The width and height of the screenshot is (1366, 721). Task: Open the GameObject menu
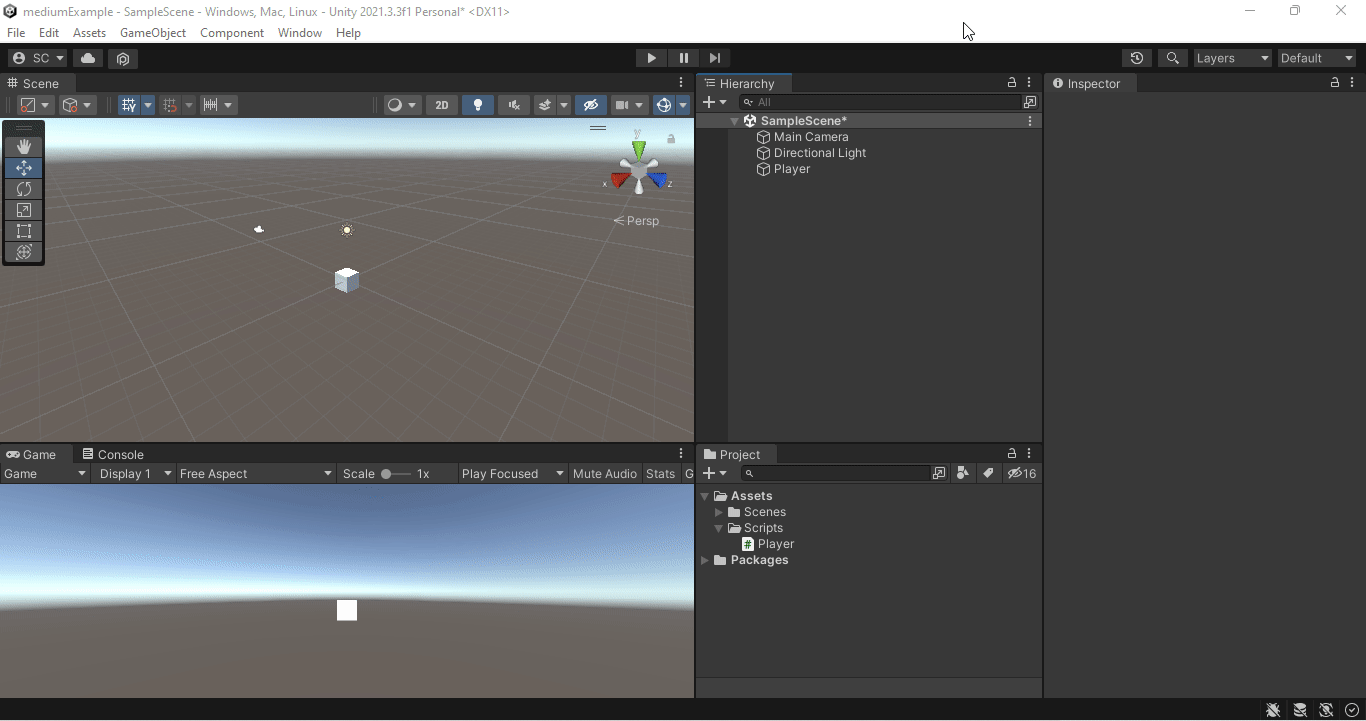152,32
